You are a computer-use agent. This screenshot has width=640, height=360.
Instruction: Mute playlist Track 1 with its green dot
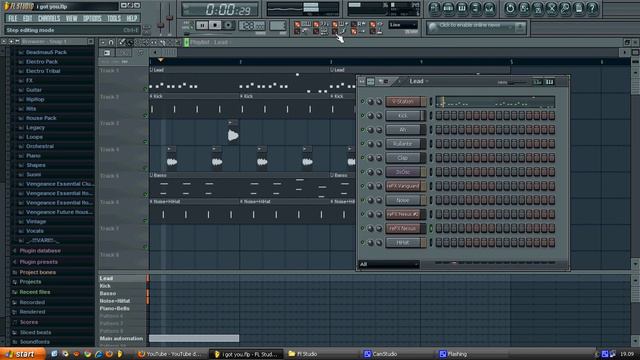point(145,89)
